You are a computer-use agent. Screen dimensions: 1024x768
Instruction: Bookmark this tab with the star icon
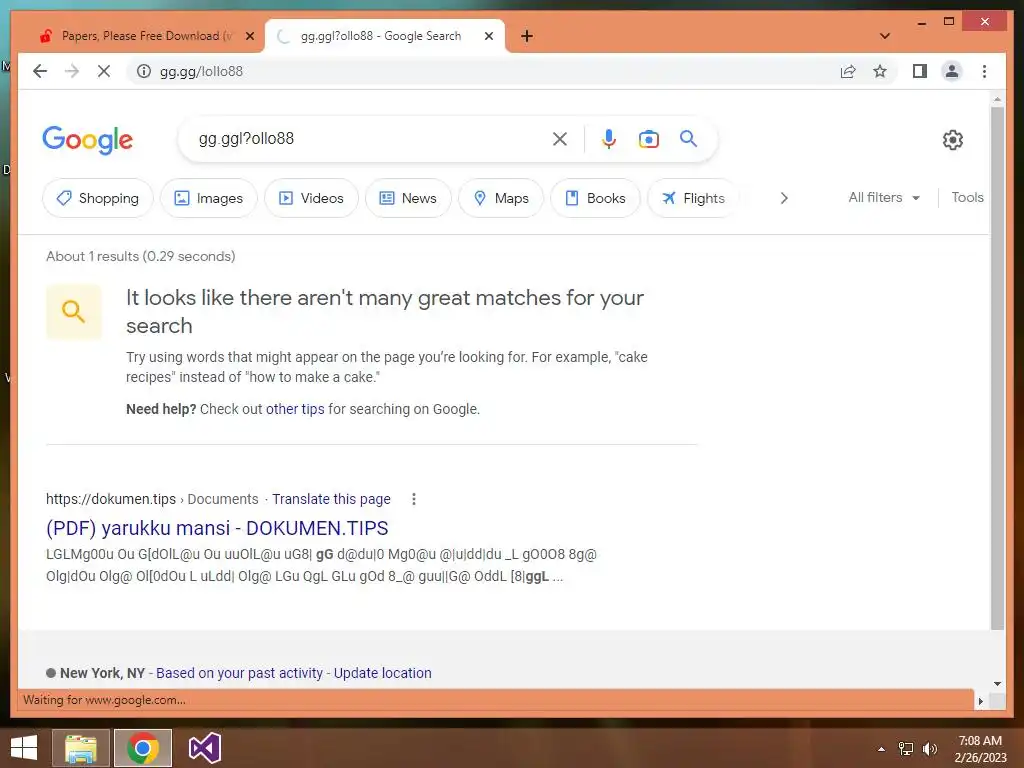click(x=880, y=71)
